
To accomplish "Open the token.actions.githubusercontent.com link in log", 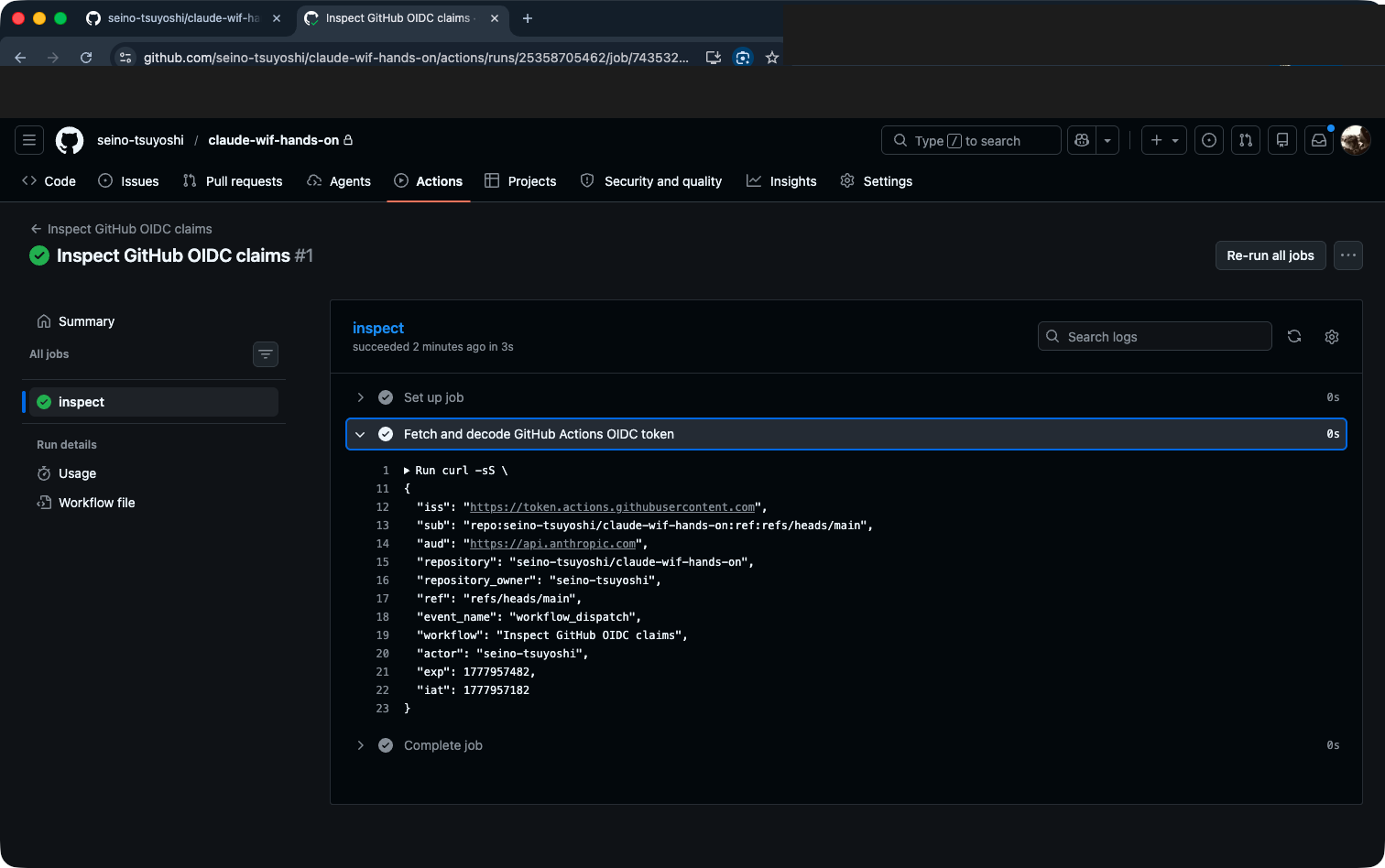I will pos(613,507).
